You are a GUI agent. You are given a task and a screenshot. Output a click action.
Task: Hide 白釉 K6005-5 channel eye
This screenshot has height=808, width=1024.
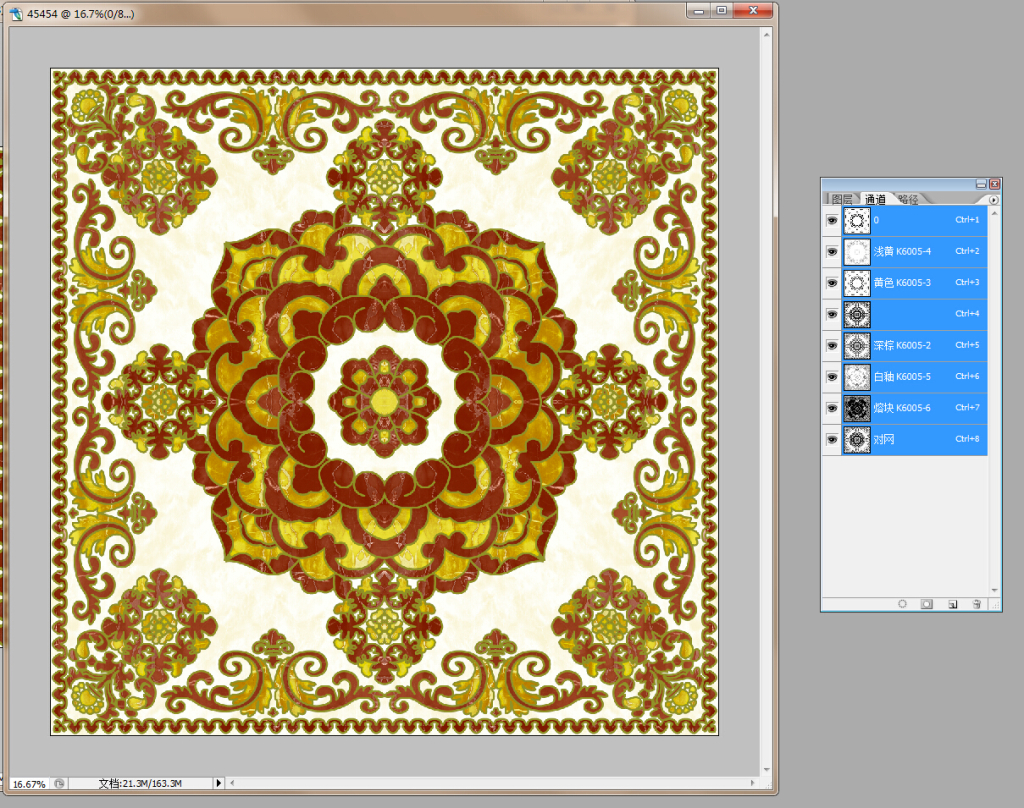[832, 377]
